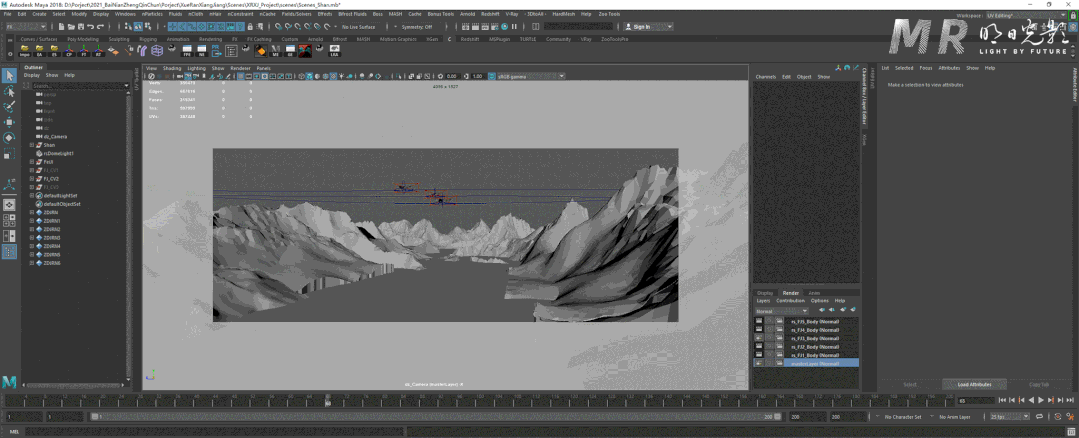The width and height of the screenshot is (1079, 438).
Task: Switch to the Display layer tab
Action: [765, 293]
